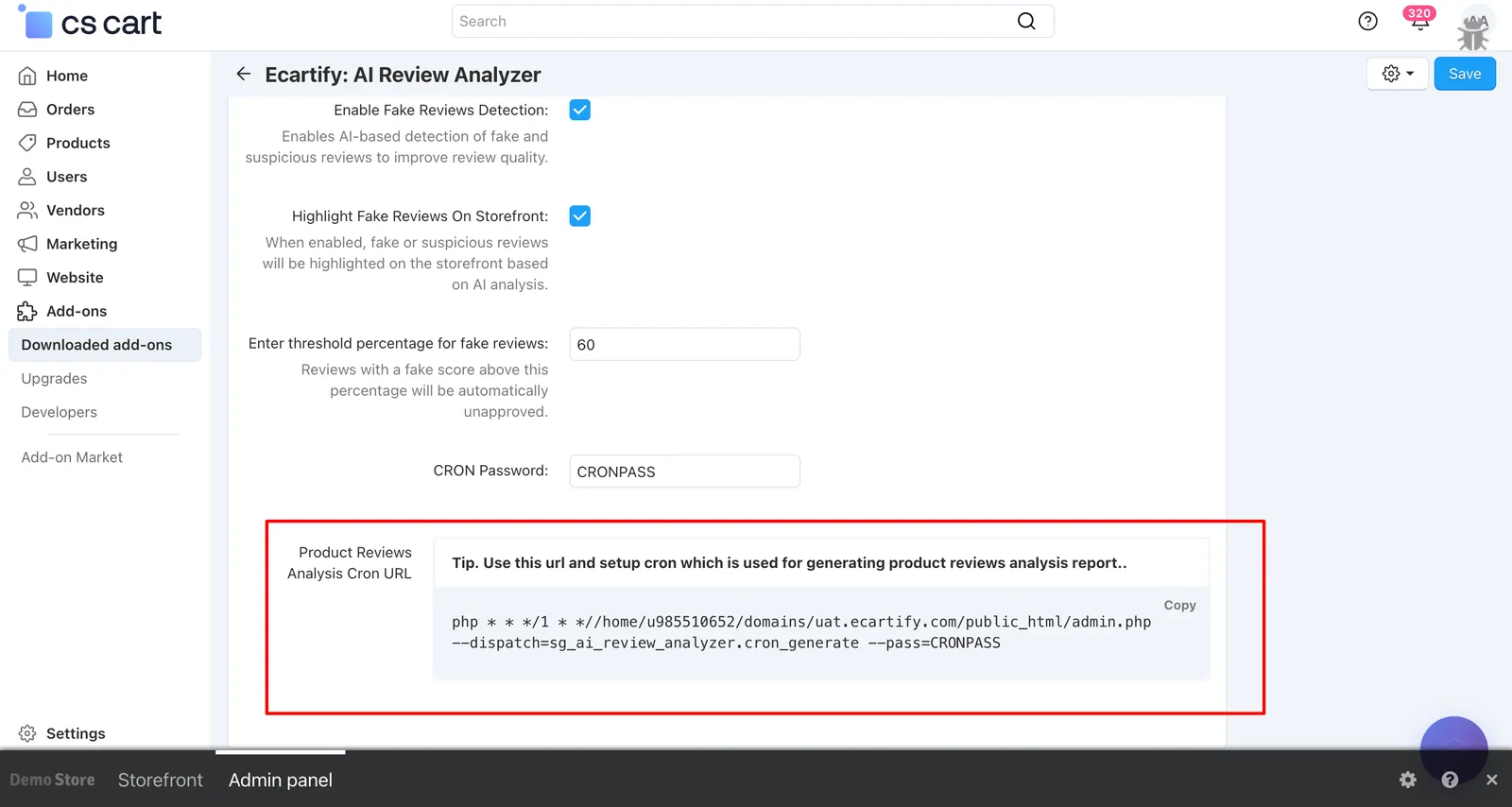
Task: Open Add-on Market link in sidebar
Action: click(x=72, y=457)
